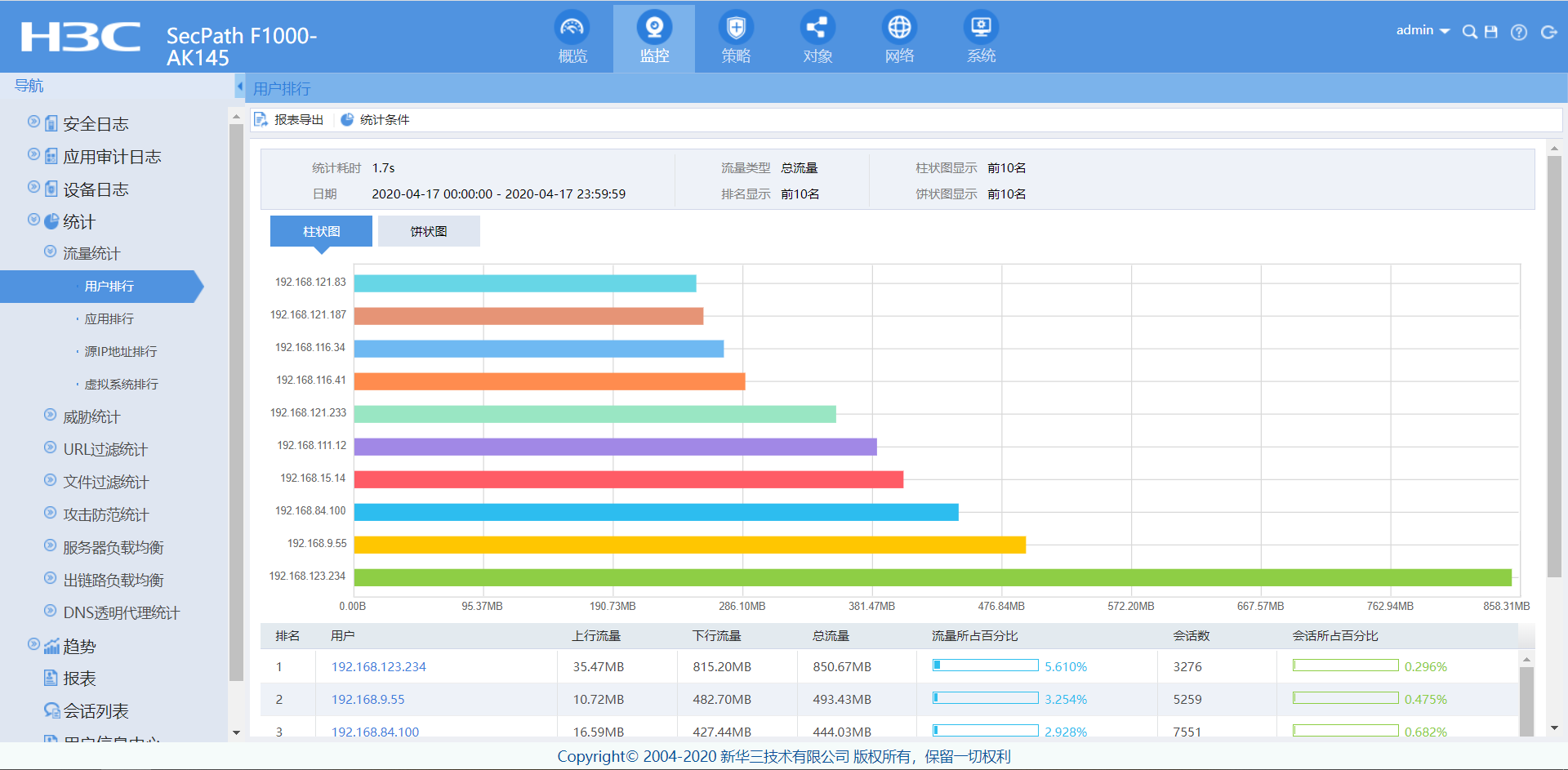Open the help question mark icon
Viewport: 1568px width, 770px height.
(x=1519, y=32)
